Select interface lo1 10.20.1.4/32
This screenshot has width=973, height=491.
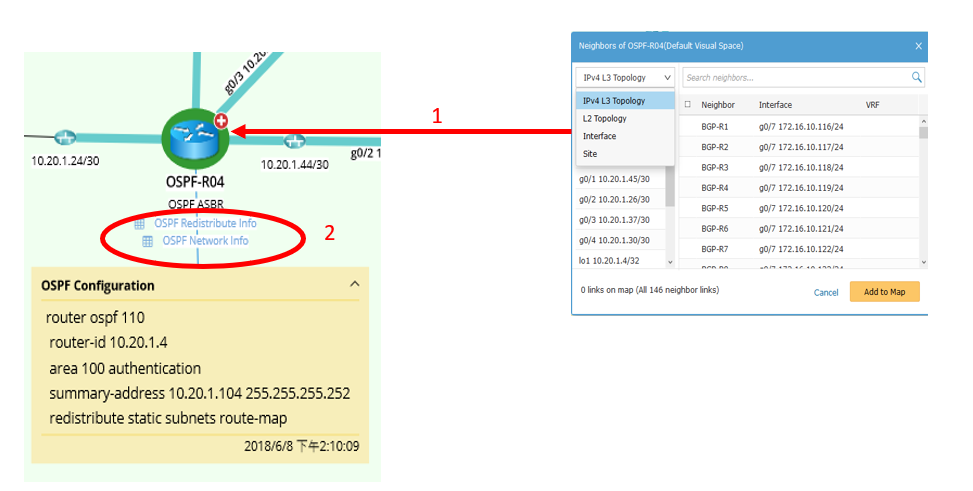click(609, 261)
